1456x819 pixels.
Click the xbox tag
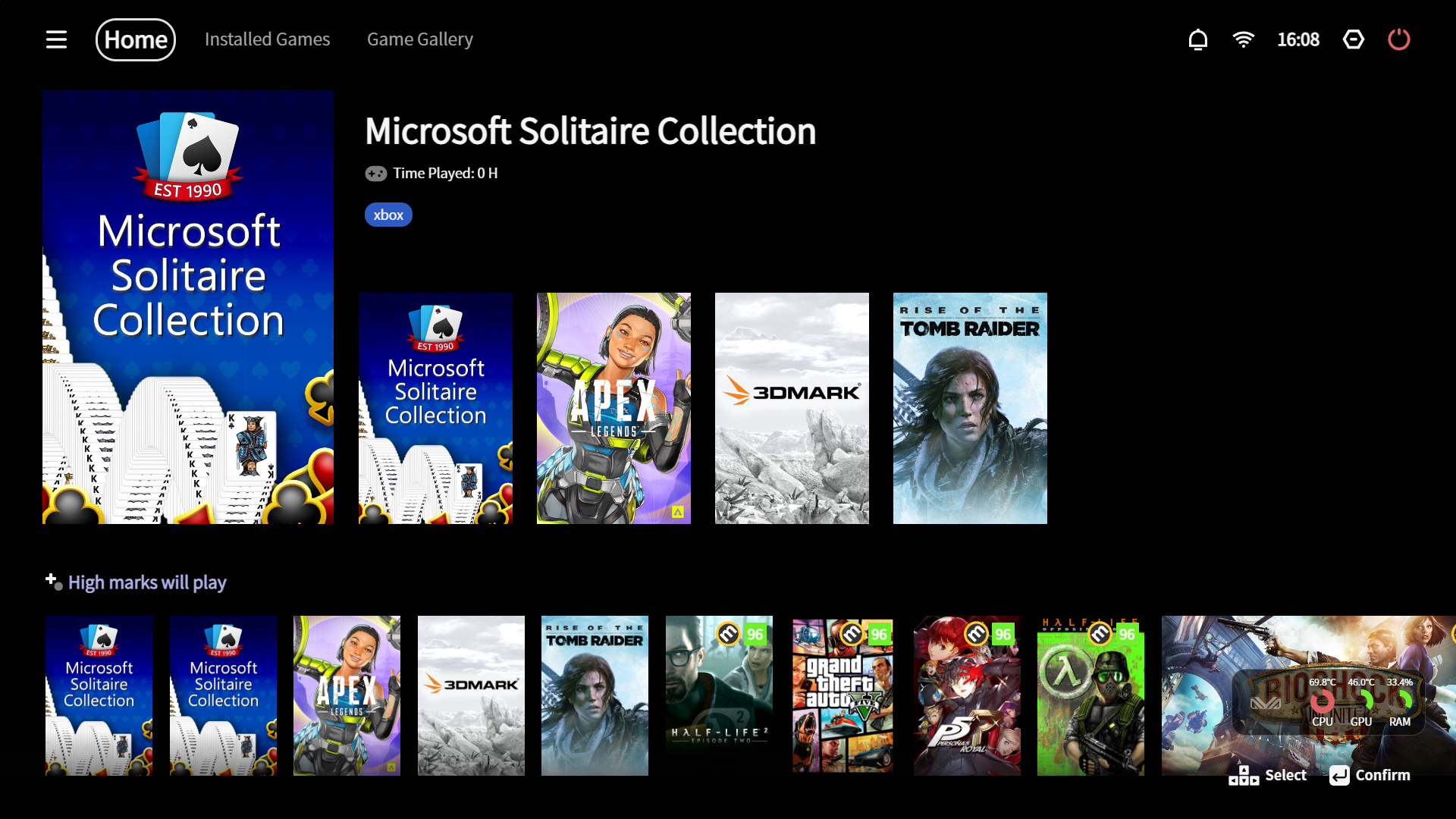pos(388,215)
